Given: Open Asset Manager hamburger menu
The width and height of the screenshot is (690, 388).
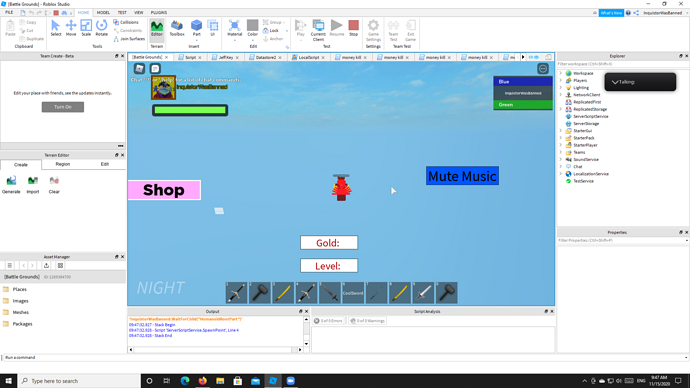Looking at the screenshot, I should pyautogui.click(x=9, y=265).
